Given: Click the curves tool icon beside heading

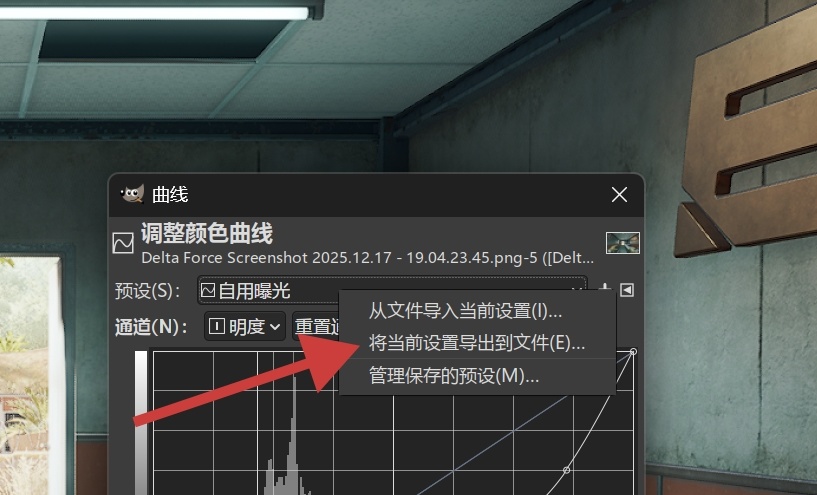Looking at the screenshot, I should 123,243.
